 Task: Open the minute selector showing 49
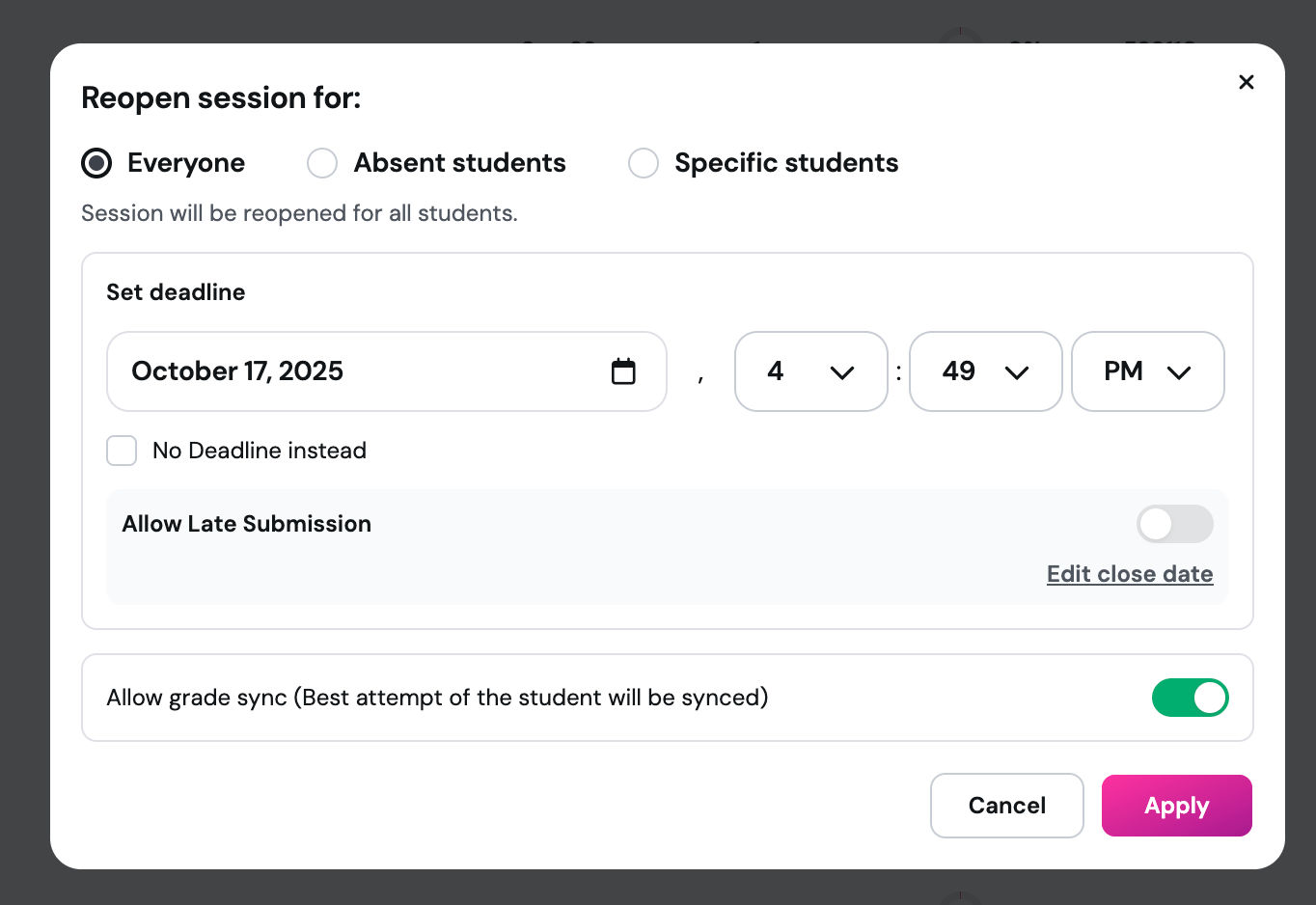click(985, 371)
